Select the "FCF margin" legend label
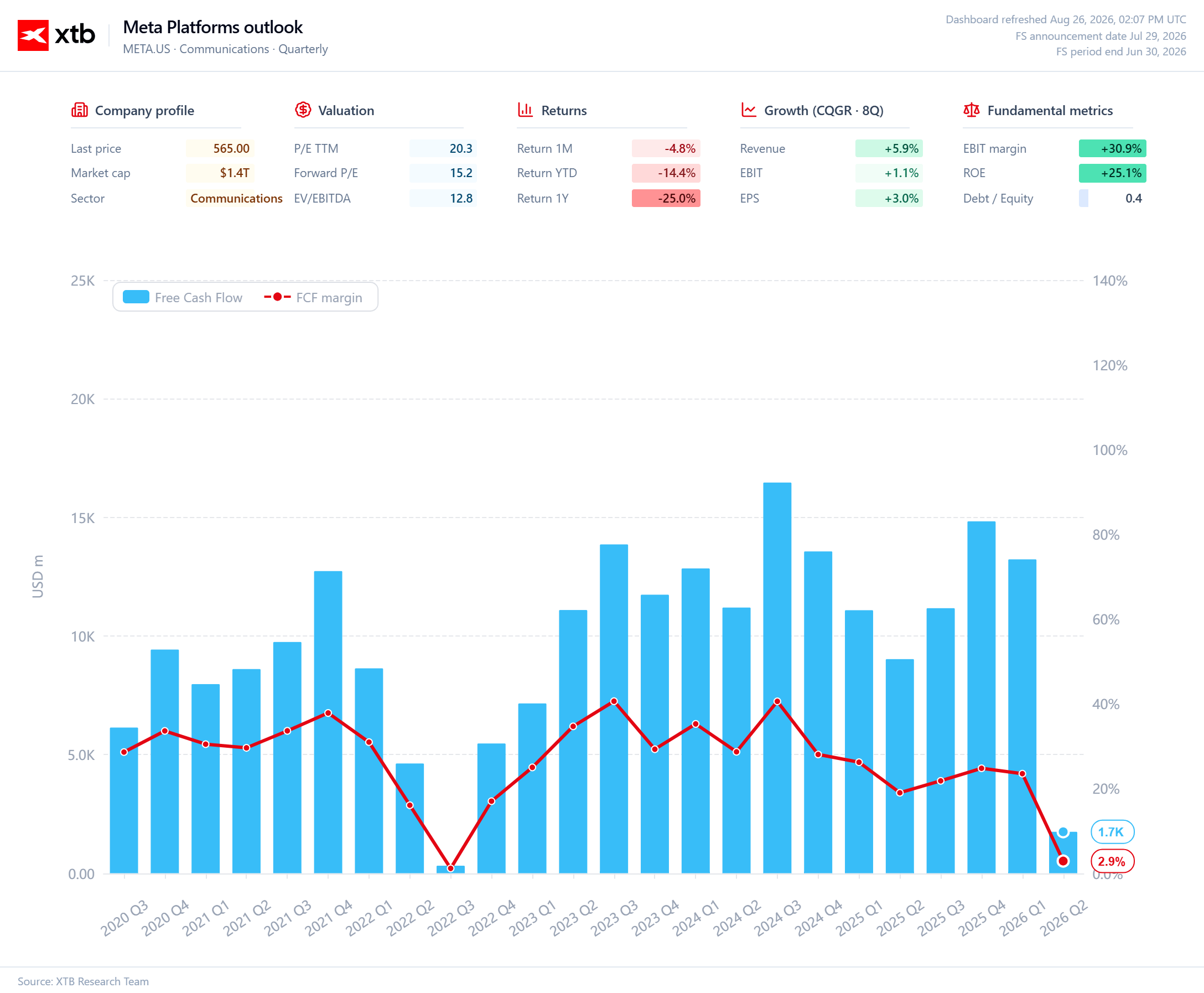The height and width of the screenshot is (993, 1204). (x=329, y=297)
